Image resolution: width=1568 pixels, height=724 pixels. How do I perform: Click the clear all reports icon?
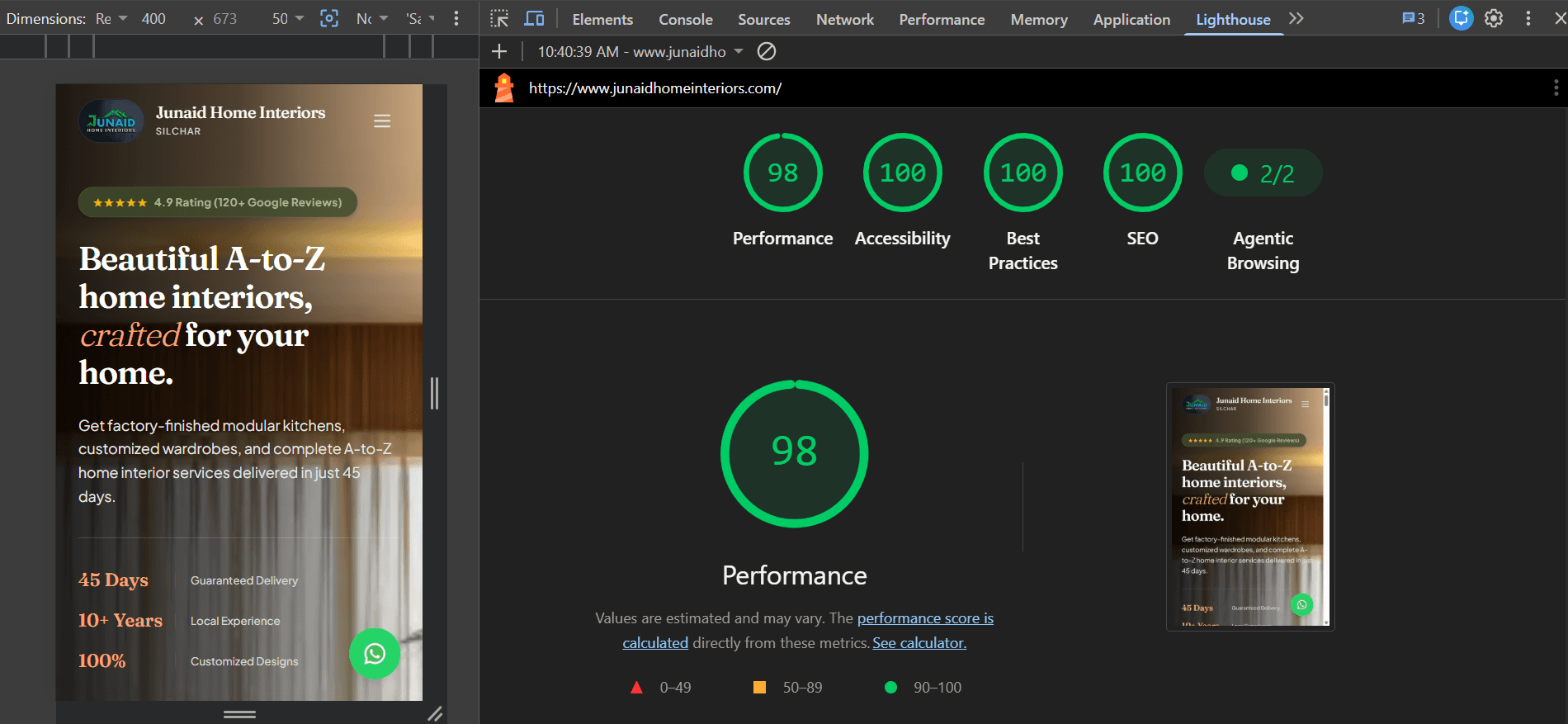coord(767,52)
